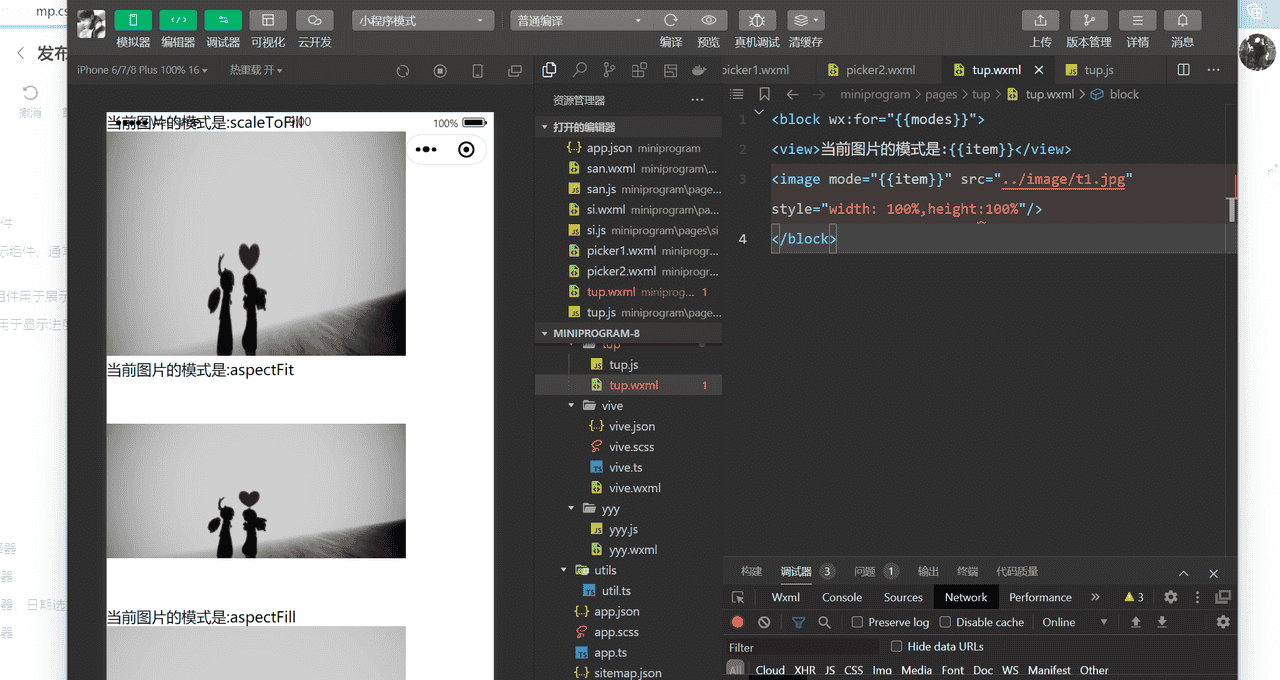
Task: Switch to the Console devtools tab
Action: coord(841,597)
